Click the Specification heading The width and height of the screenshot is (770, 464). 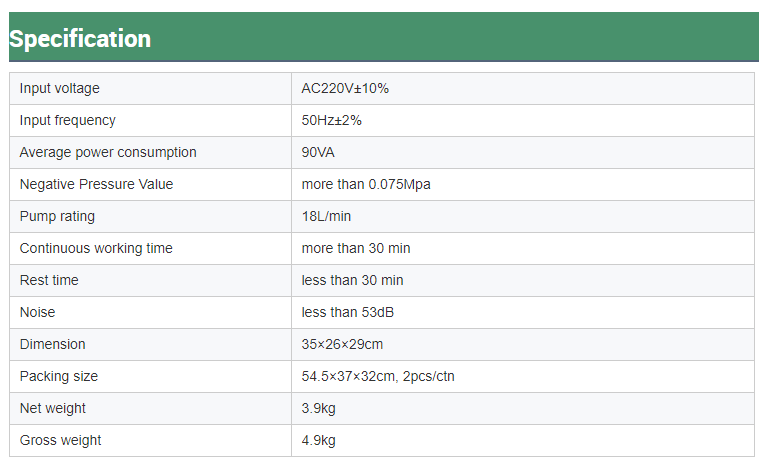80,39
